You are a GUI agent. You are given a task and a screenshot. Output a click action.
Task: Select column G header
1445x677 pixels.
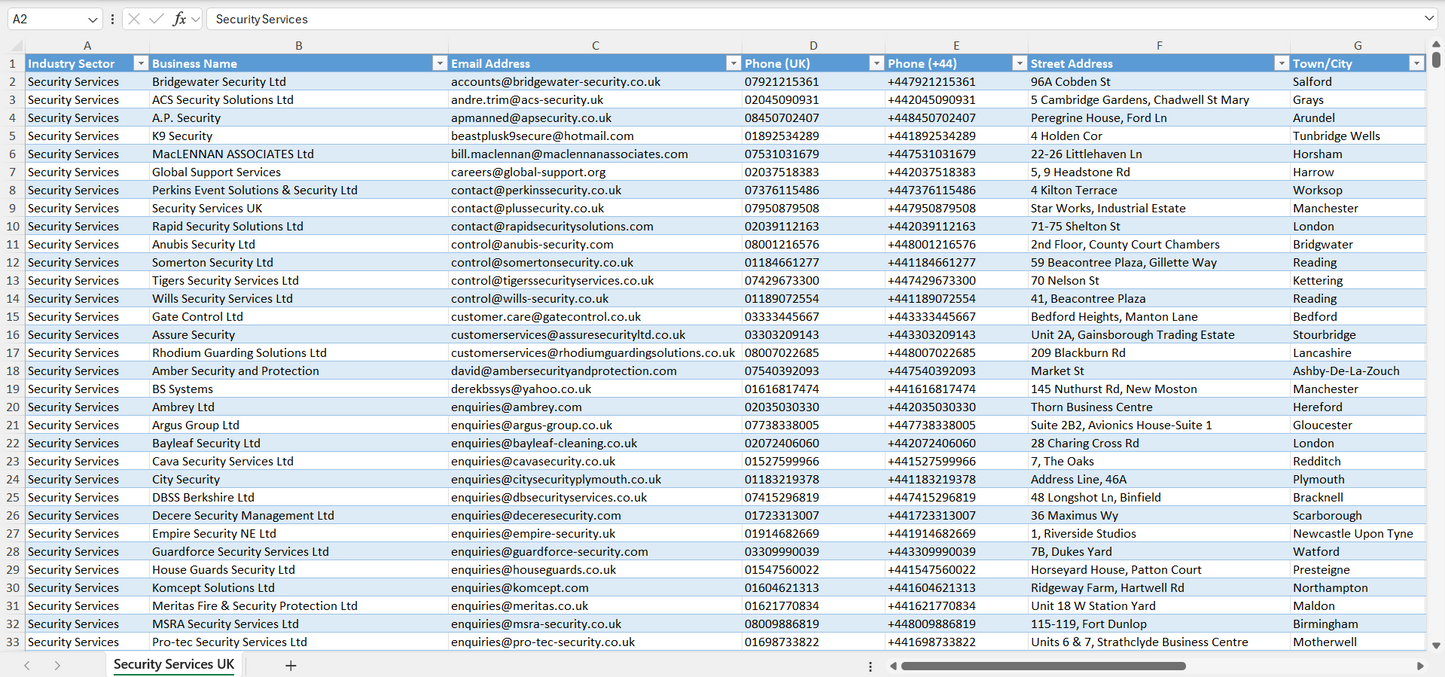pos(1358,45)
